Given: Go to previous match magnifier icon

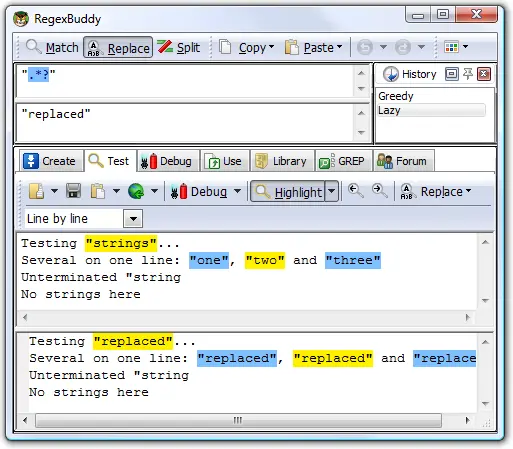Looking at the screenshot, I should [355, 191].
